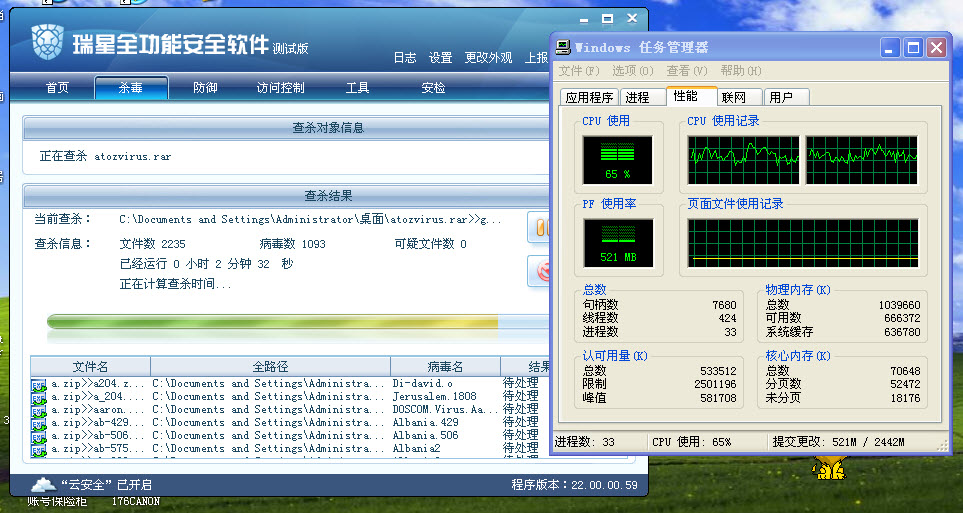Select virus name Albania.429
The image size is (963, 513).
(426, 422)
